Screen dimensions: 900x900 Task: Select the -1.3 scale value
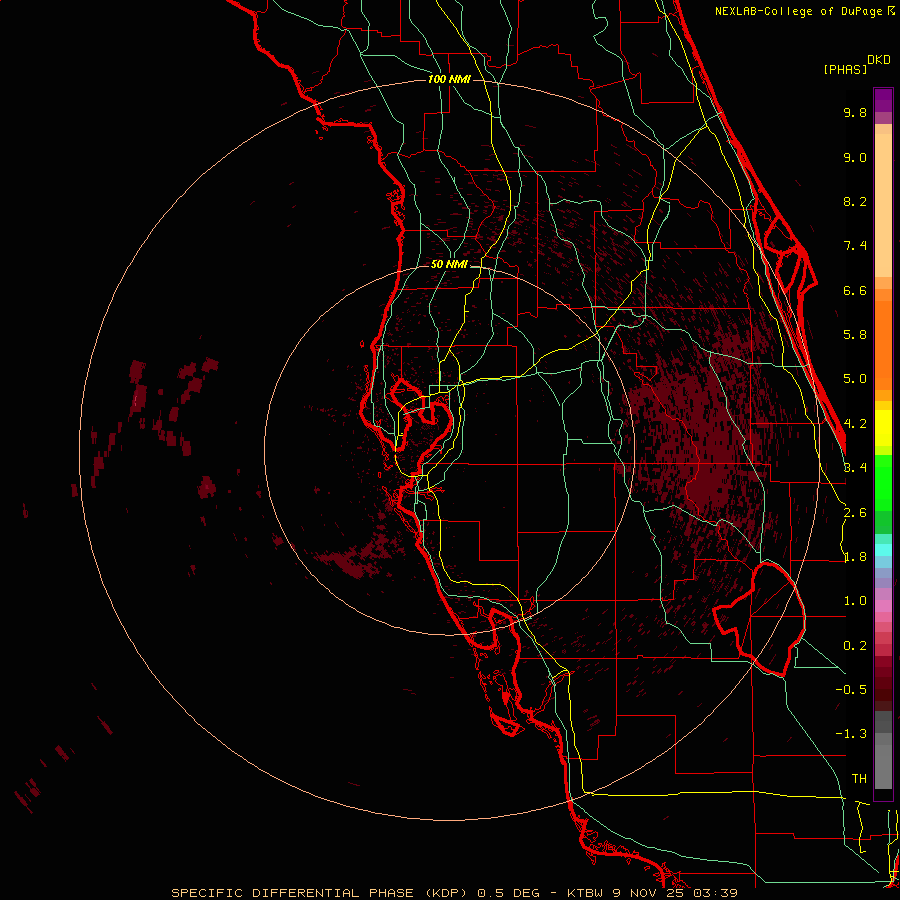click(x=851, y=734)
